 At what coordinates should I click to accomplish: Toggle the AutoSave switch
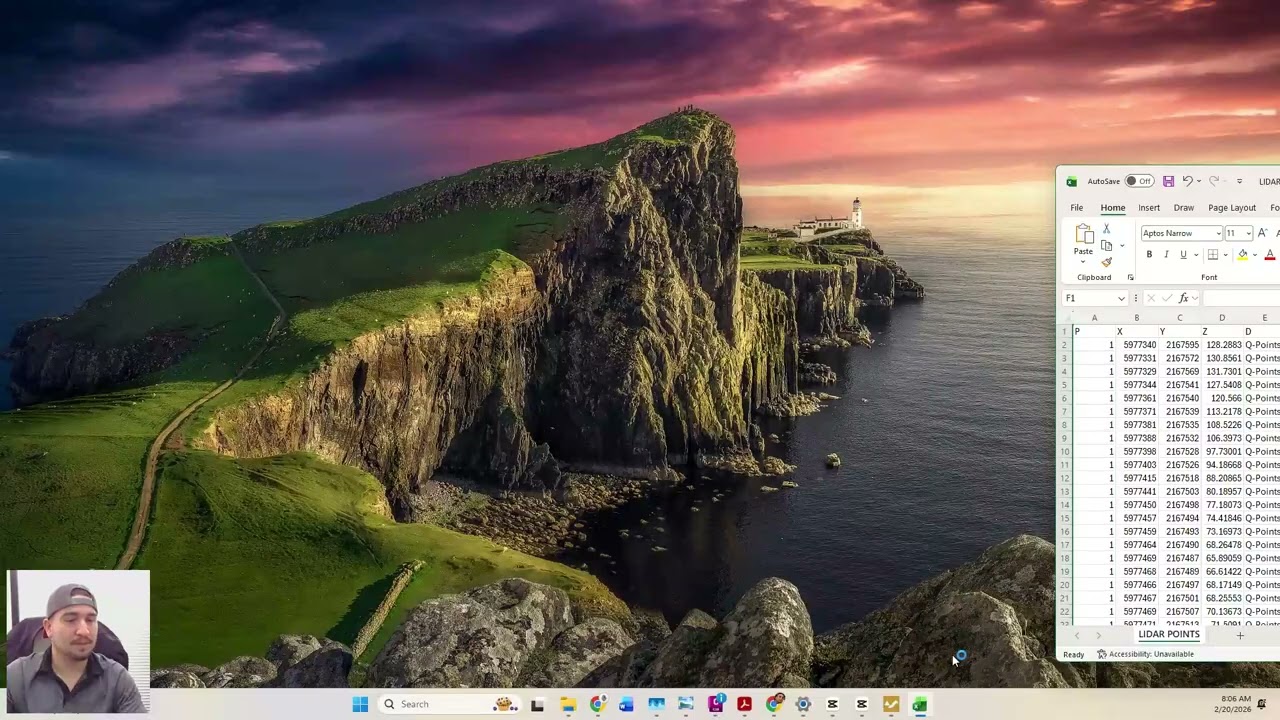[x=1139, y=181]
